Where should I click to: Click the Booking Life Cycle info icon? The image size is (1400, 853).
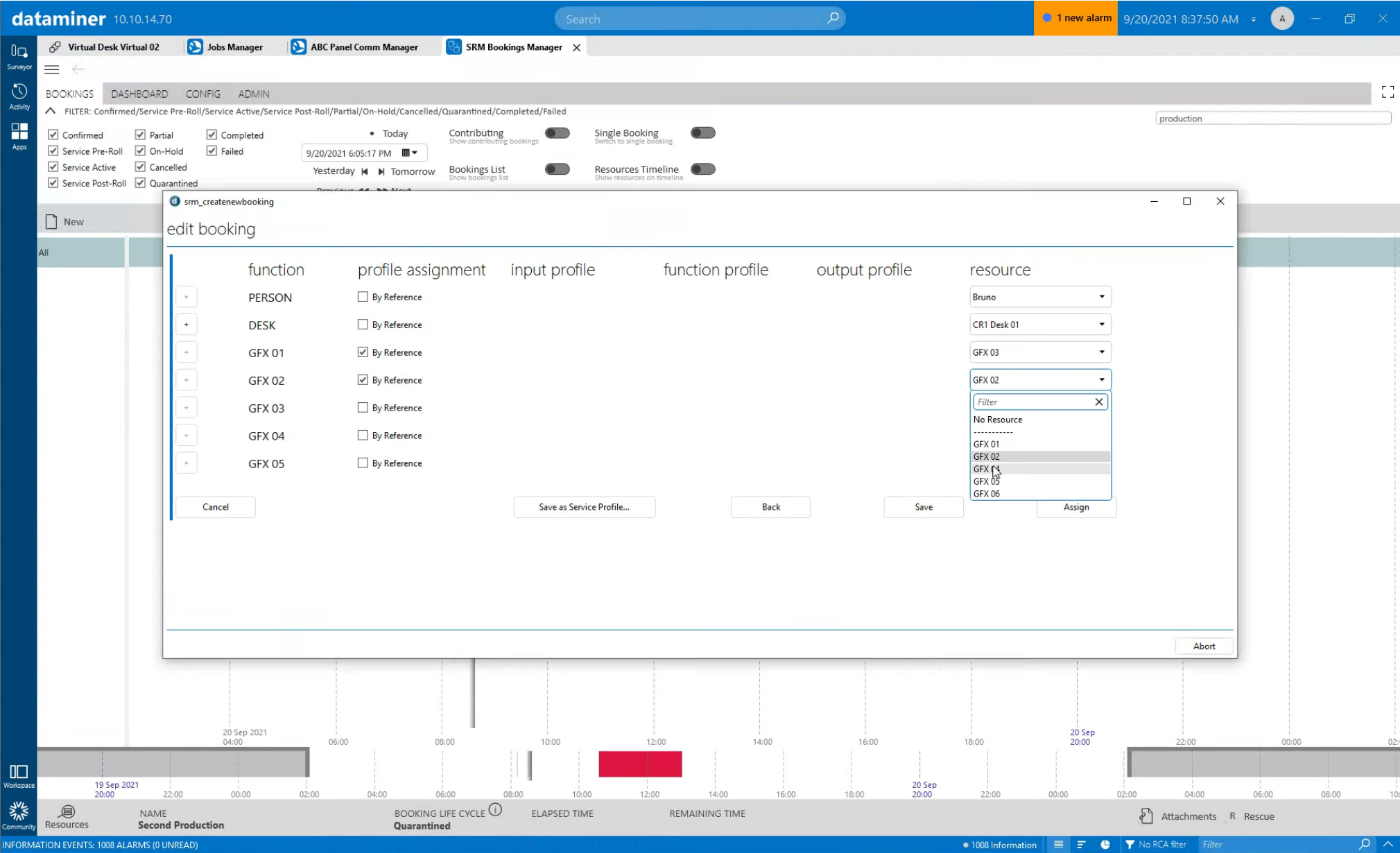[x=495, y=809]
